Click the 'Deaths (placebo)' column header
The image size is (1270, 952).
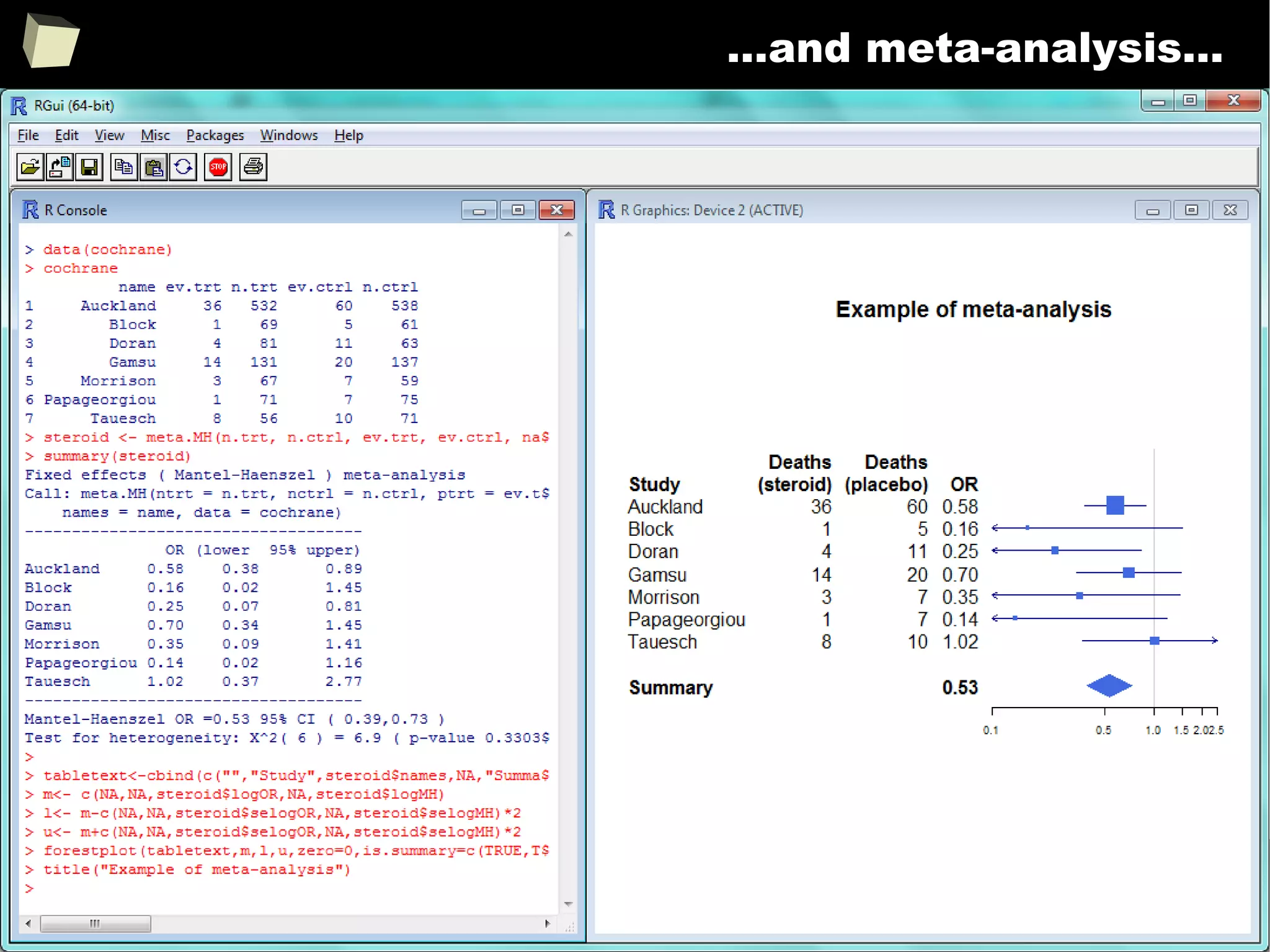[x=886, y=473]
